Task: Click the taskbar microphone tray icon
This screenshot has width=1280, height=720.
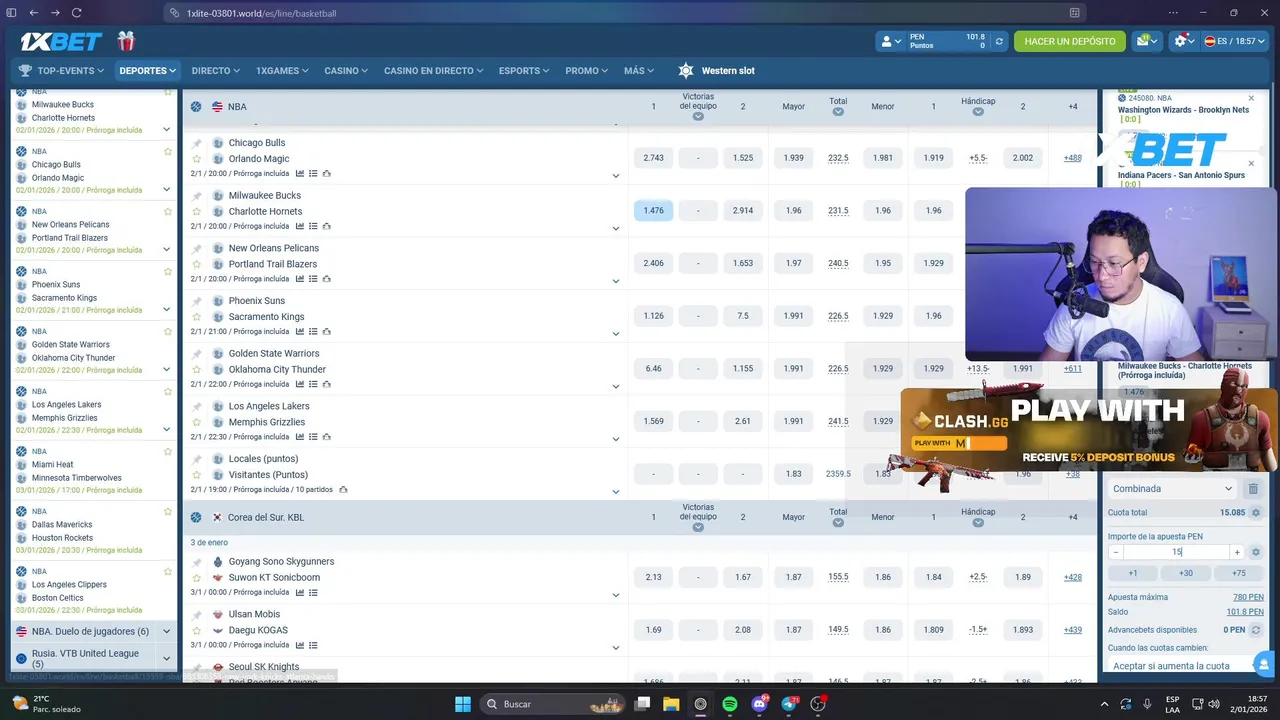Action: (x=1147, y=704)
